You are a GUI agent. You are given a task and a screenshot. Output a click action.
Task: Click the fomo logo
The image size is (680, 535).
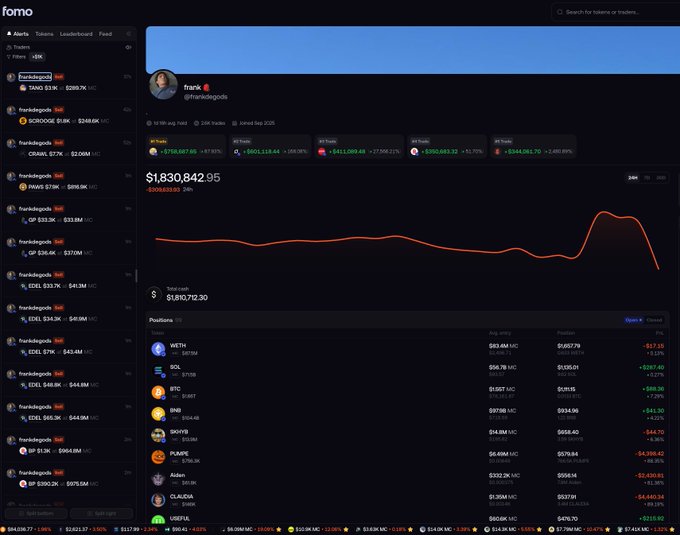click(17, 11)
